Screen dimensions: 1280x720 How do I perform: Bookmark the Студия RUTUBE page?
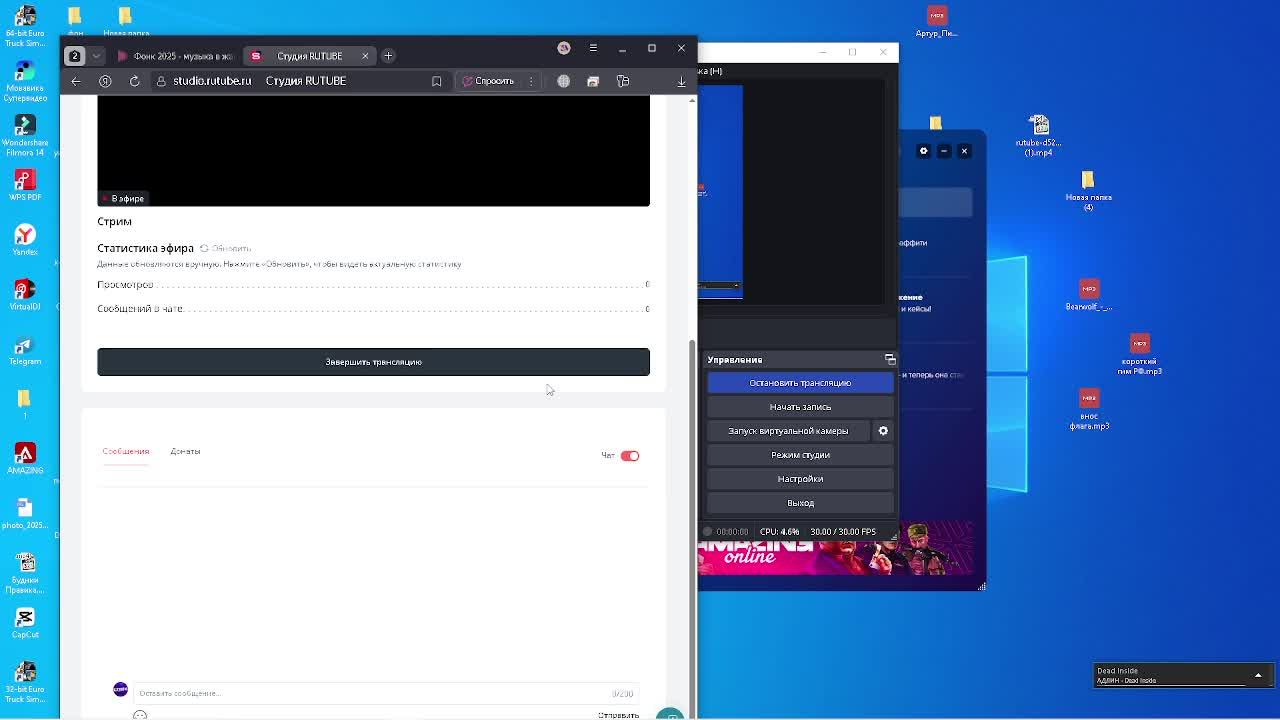coord(436,81)
